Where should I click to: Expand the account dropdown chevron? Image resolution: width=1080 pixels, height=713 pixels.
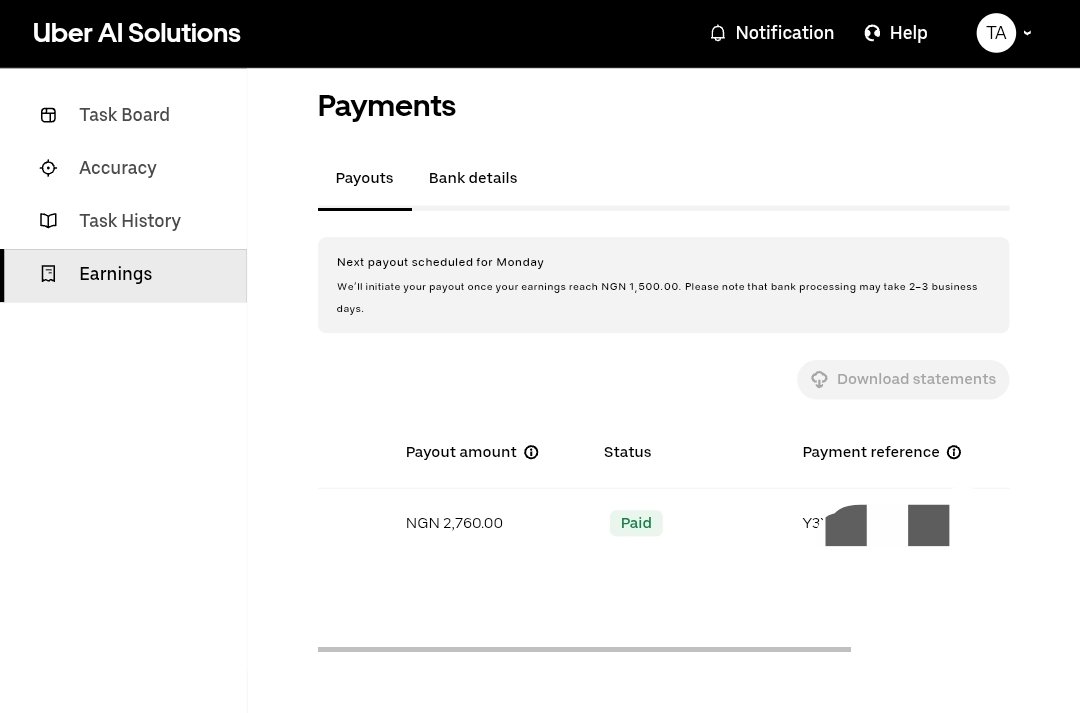(1027, 33)
